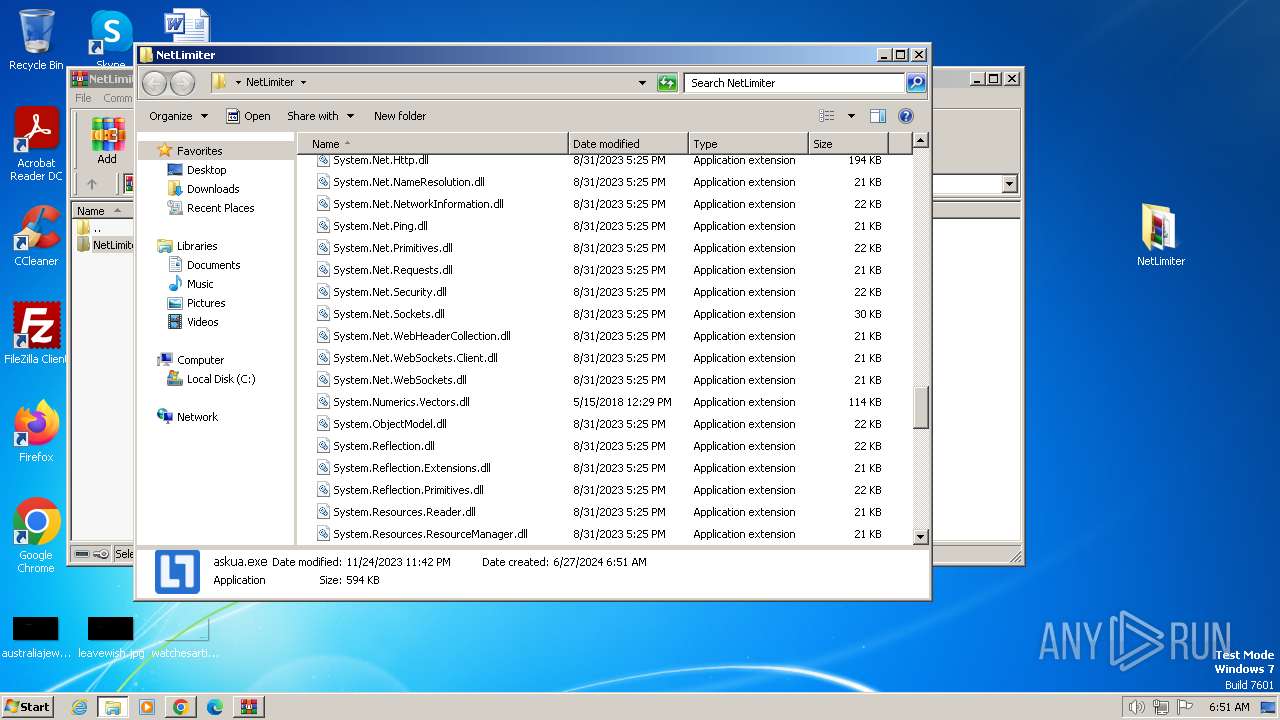Click the Explorer Back navigation button
Image resolution: width=1280 pixels, height=720 pixels.
coord(155,83)
